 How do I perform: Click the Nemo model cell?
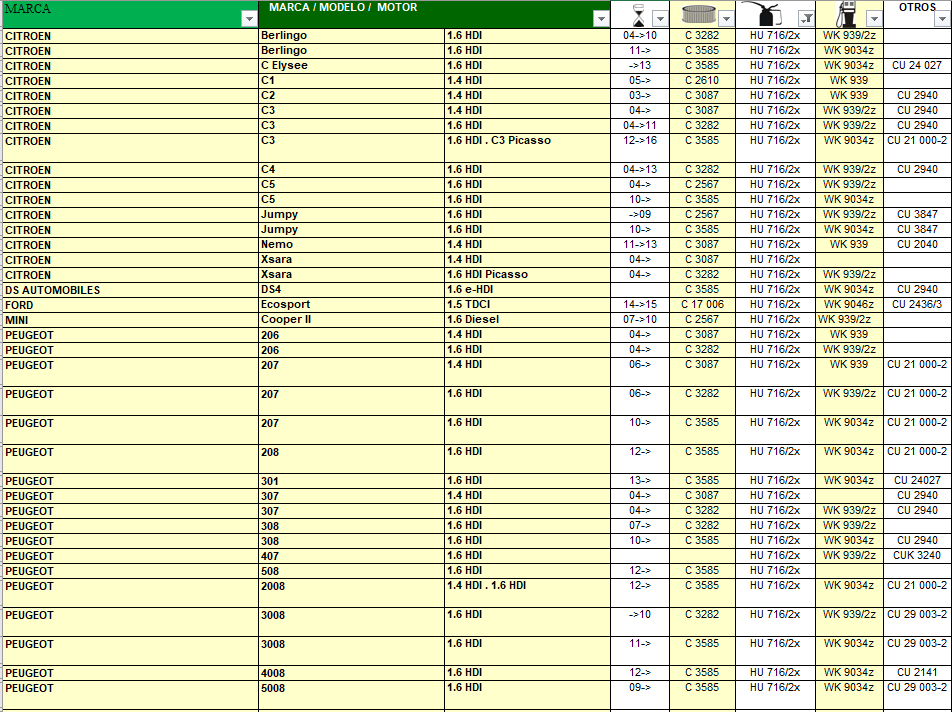351,245
